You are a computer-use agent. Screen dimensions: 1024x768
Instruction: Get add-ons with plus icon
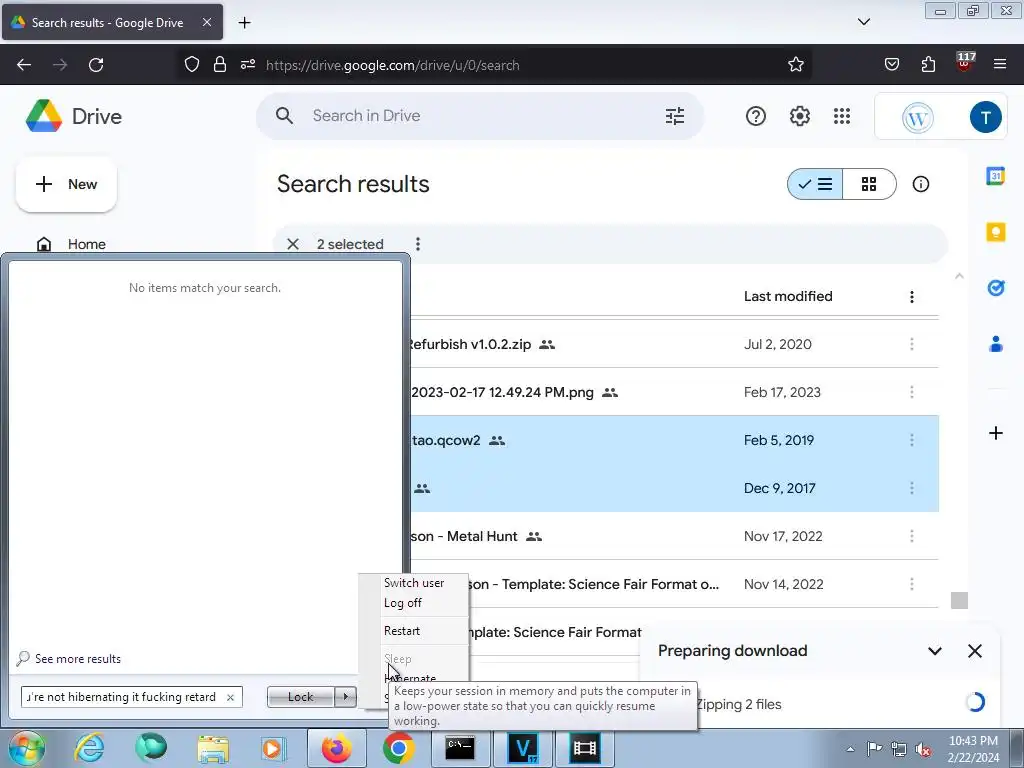(995, 433)
